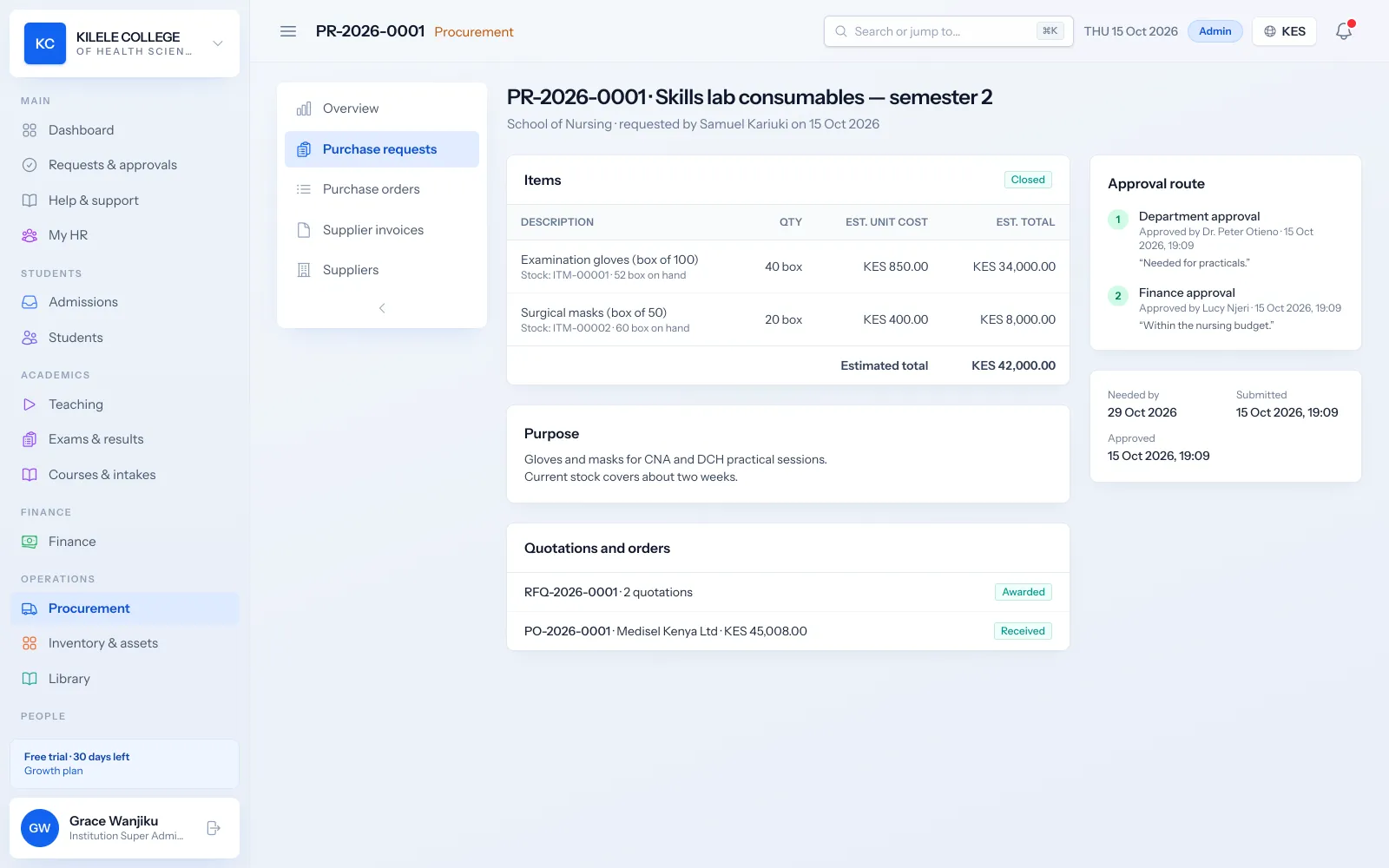Click the Inventory & assets icon
1389x868 pixels.
30,643
